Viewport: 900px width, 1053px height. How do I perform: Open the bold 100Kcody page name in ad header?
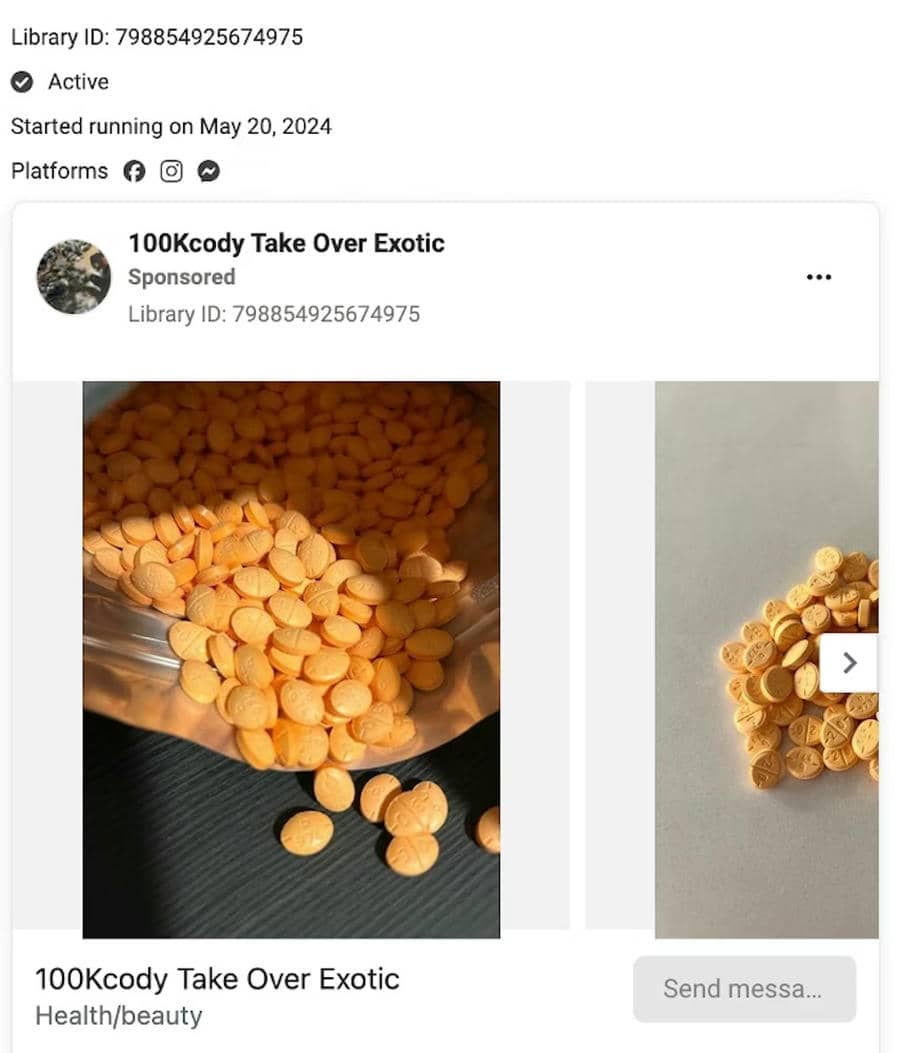(x=286, y=243)
